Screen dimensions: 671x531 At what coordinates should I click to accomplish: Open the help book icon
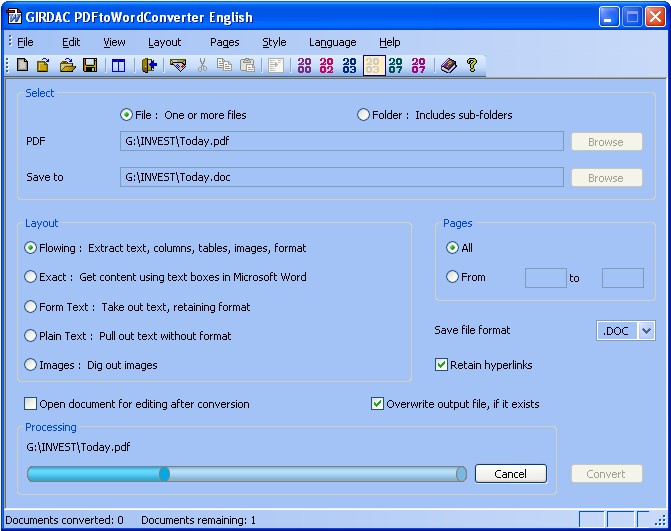(x=448, y=65)
